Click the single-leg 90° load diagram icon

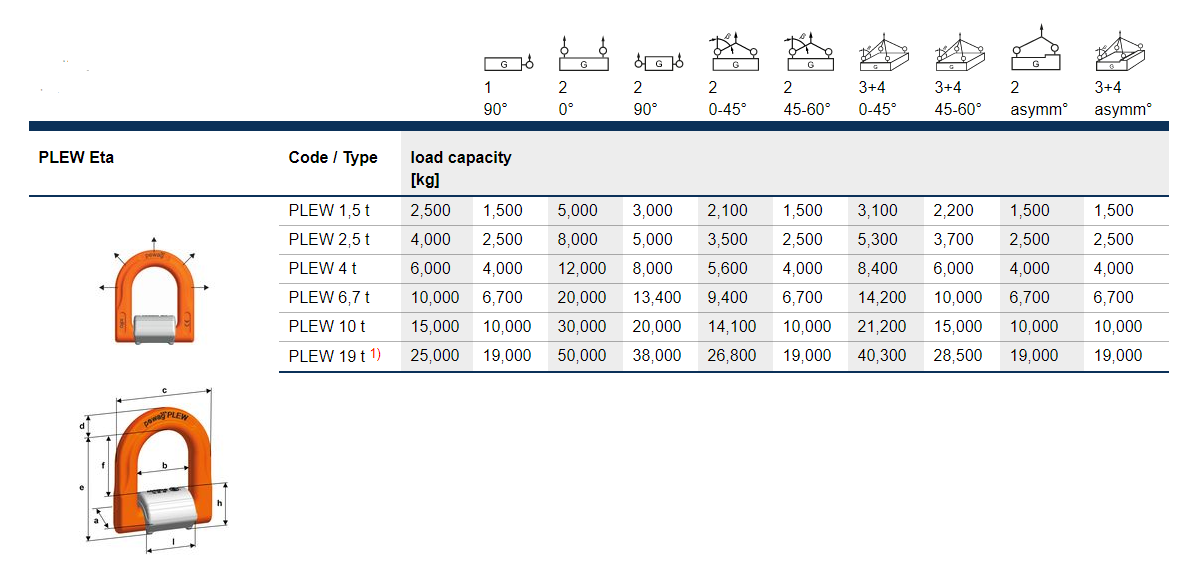(x=508, y=63)
